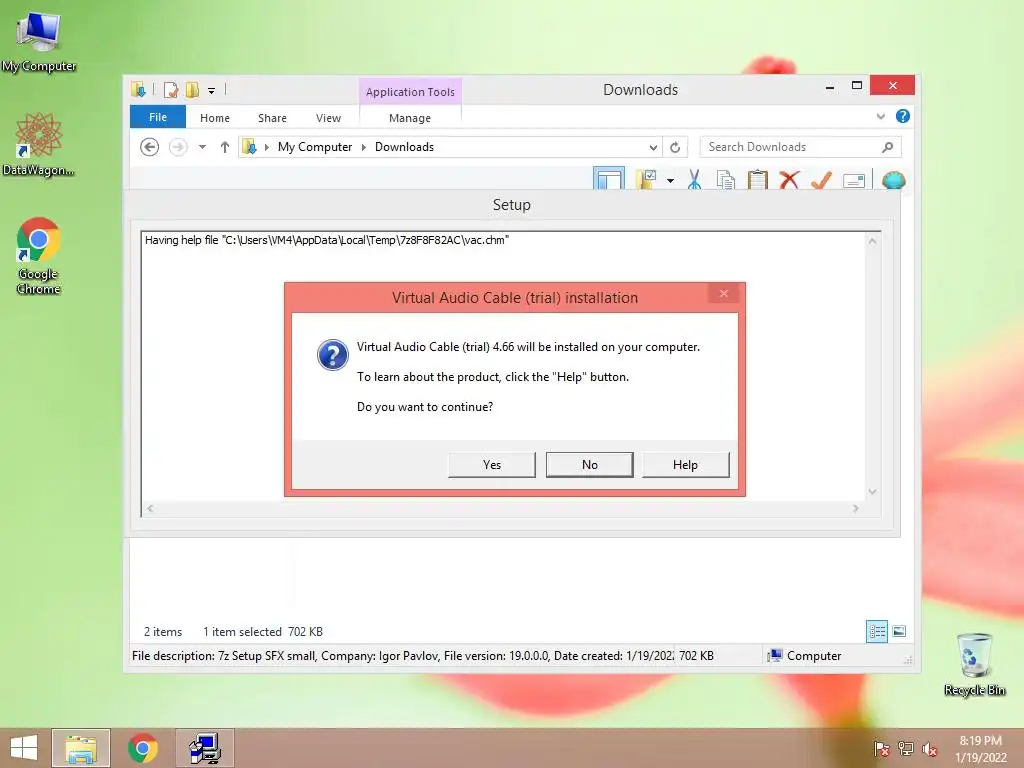Open the My Computer desktop icon
The image size is (1024, 768).
click(39, 40)
